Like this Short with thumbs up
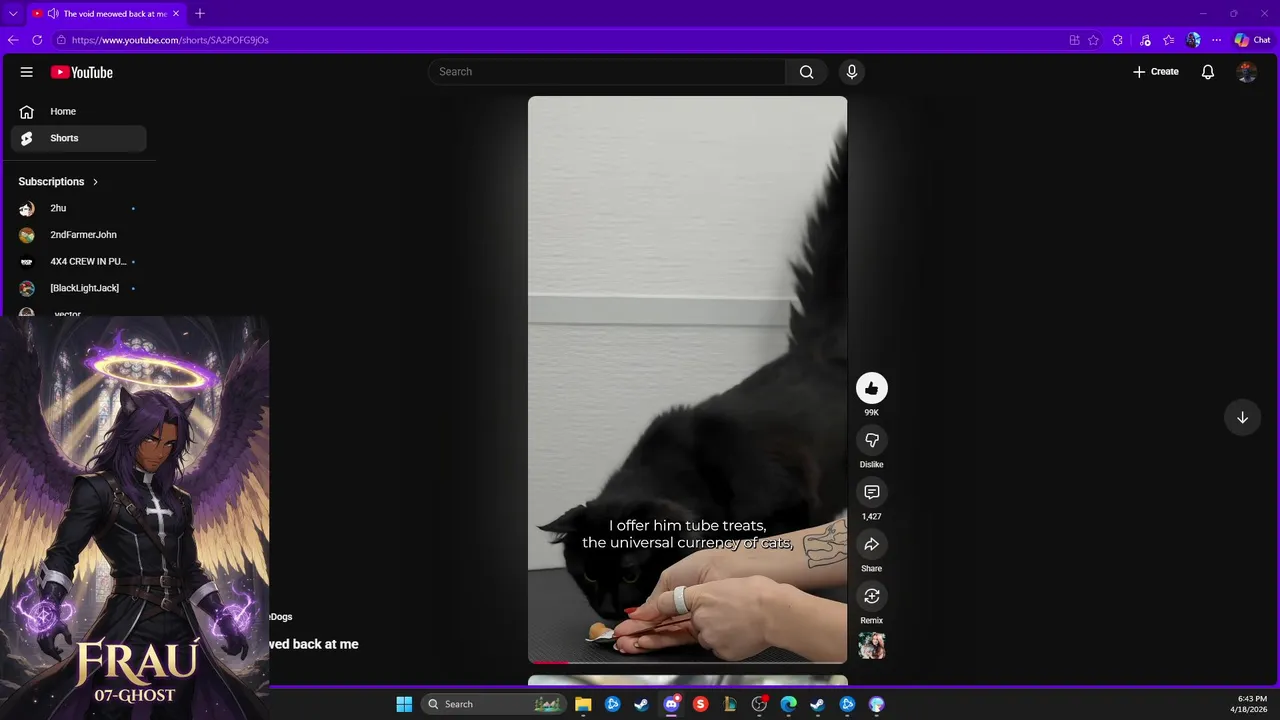The height and width of the screenshot is (720, 1280). pyautogui.click(x=872, y=388)
